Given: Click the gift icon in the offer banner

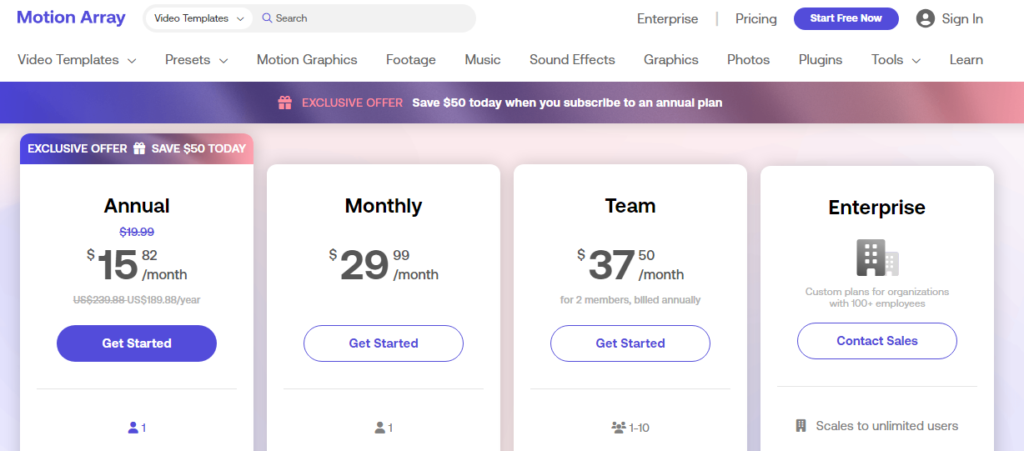Looking at the screenshot, I should click(285, 102).
